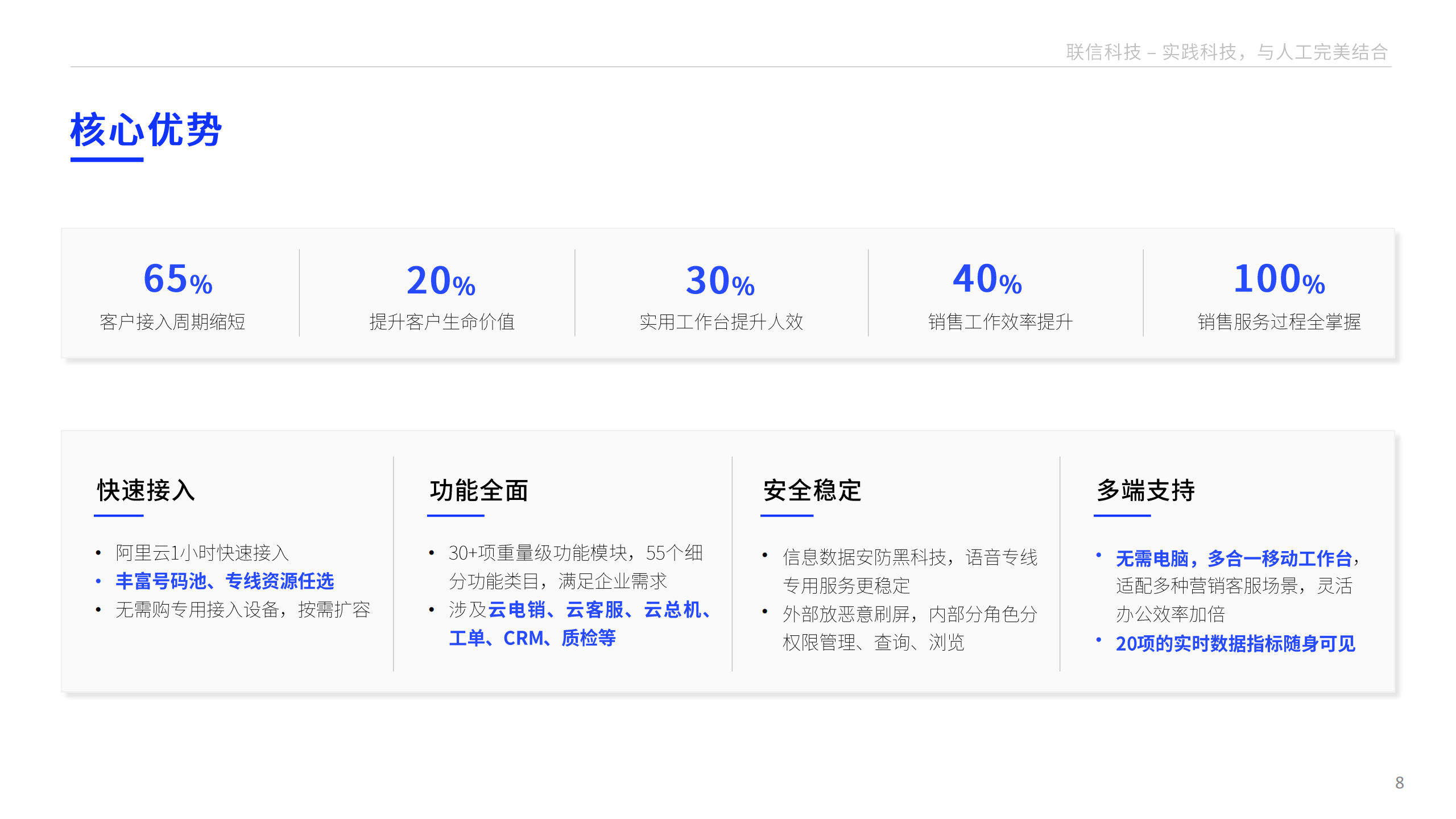This screenshot has height=819, width=1456.
Task: Click the 销售服务过程全掌握 caption
Action: (x=1279, y=322)
